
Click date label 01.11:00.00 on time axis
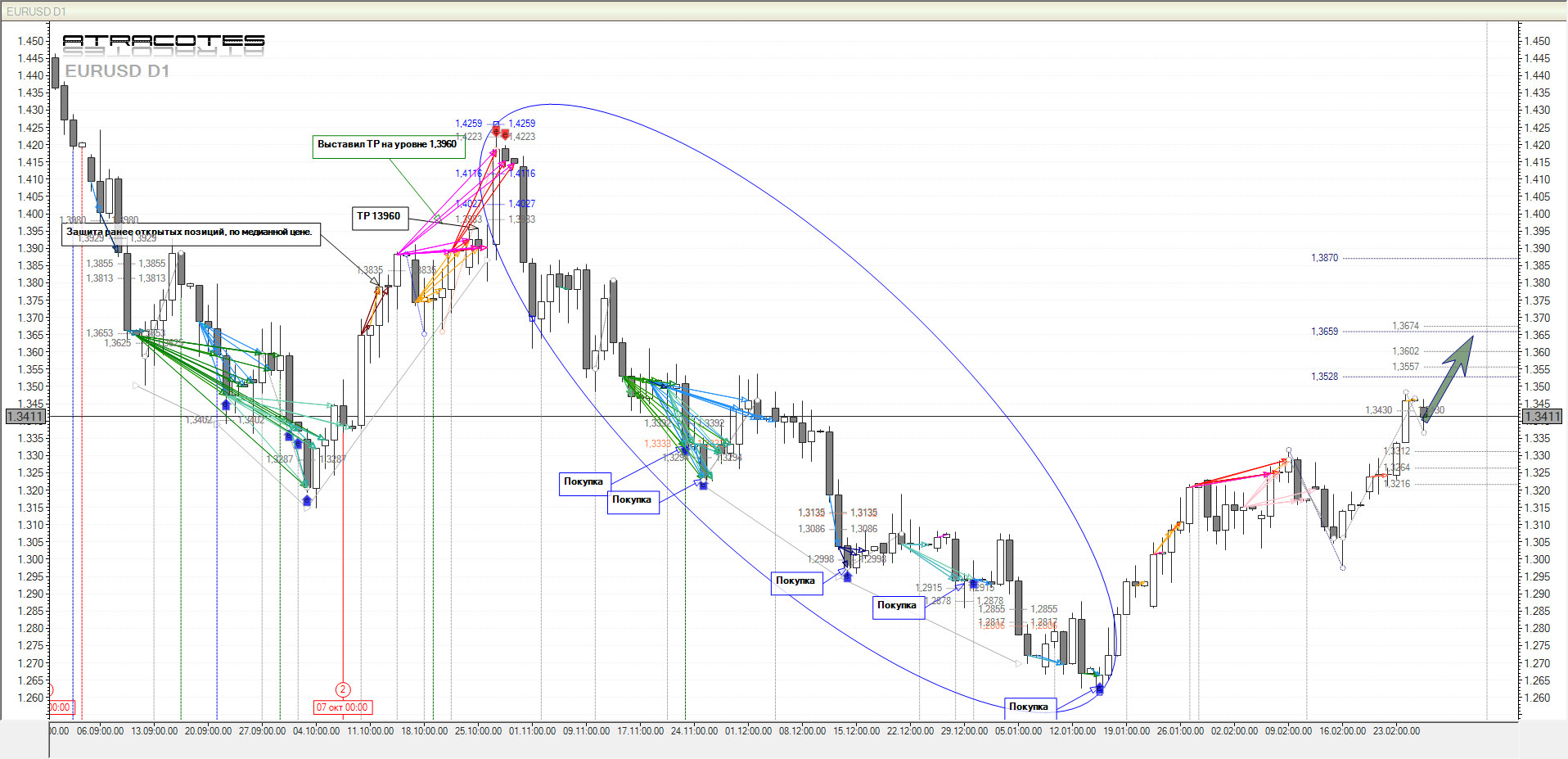click(532, 731)
